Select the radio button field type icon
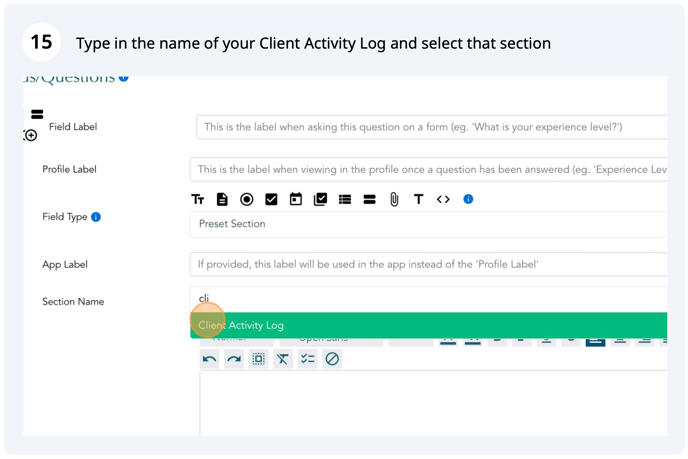 [x=247, y=200]
